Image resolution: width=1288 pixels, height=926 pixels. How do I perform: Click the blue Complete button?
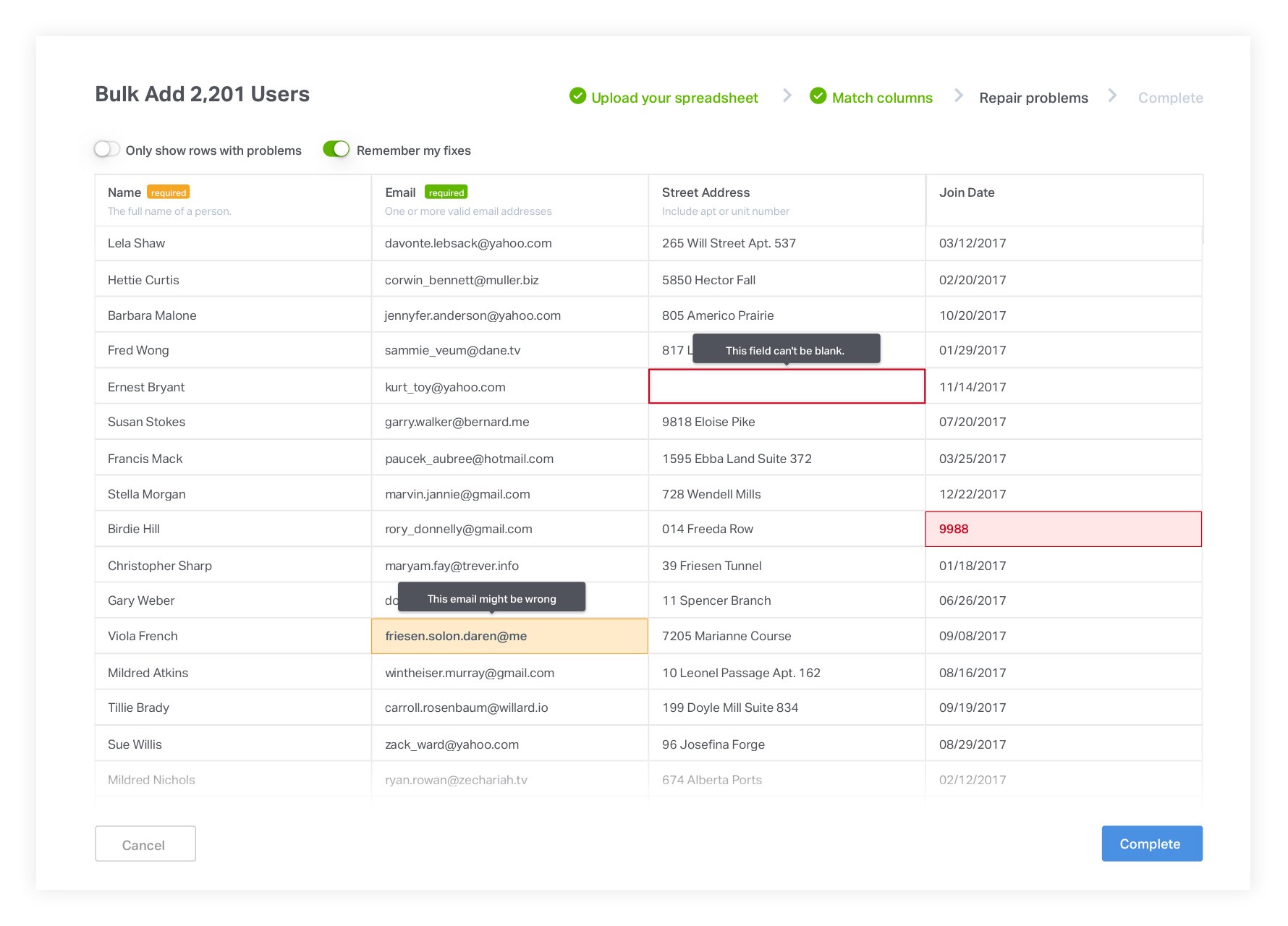click(1151, 844)
